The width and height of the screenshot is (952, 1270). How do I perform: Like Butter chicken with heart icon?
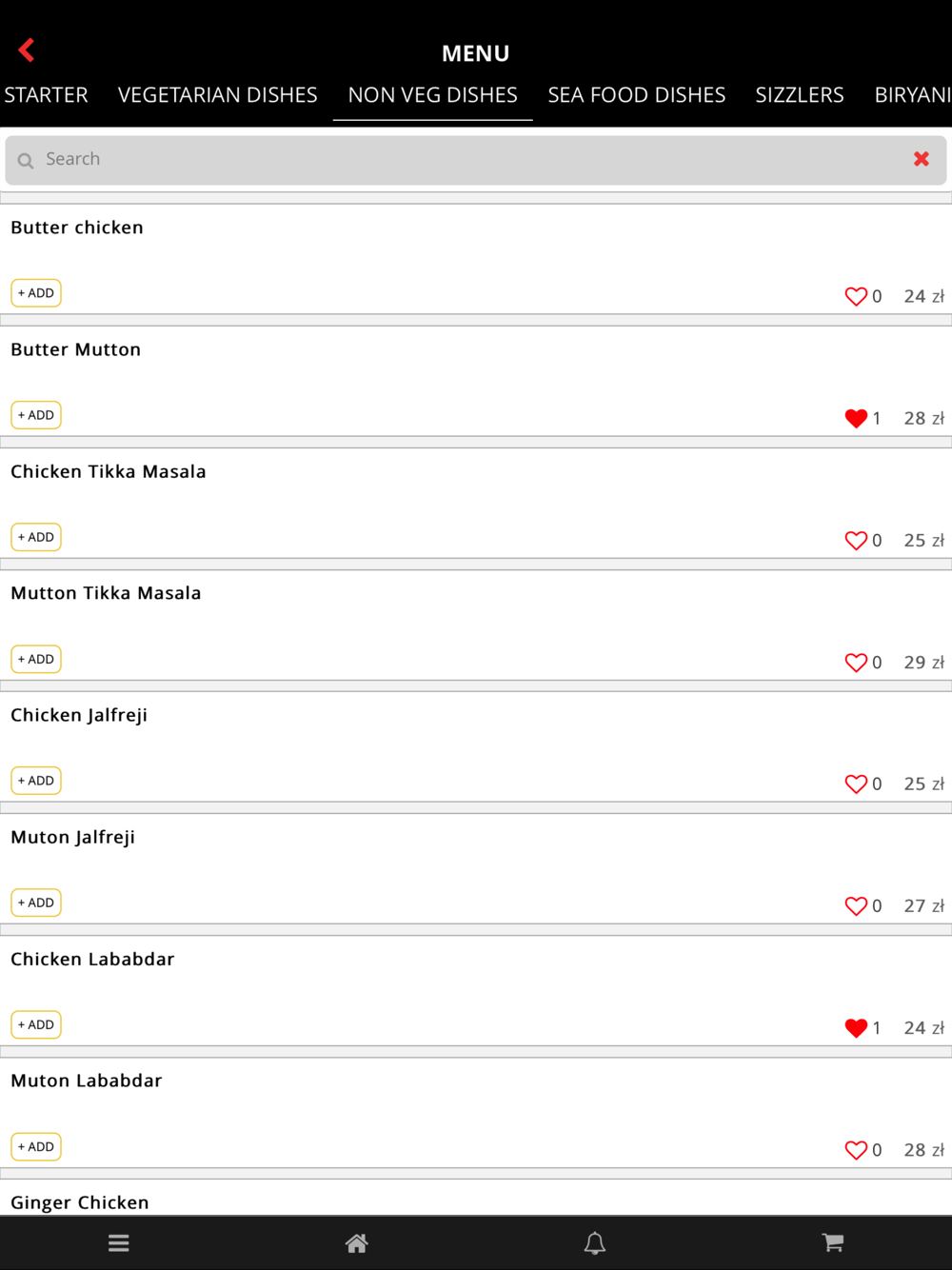pos(856,296)
